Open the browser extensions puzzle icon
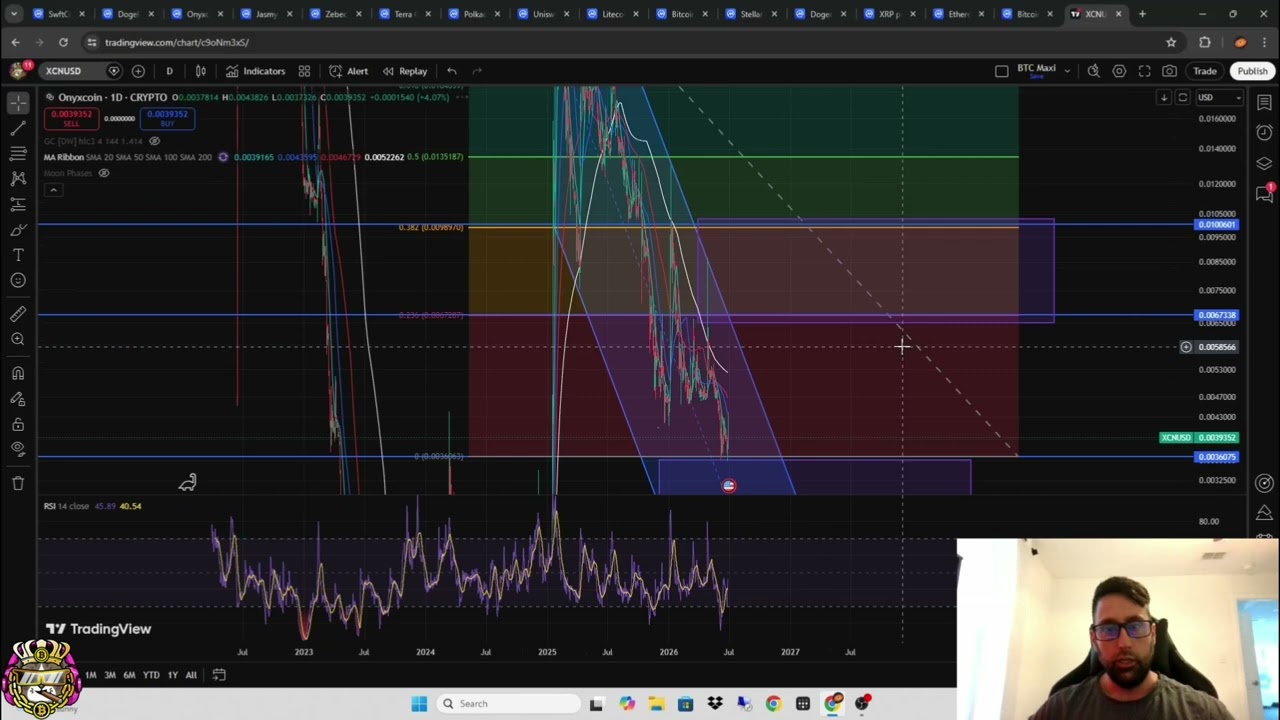Screen dimensions: 1280x720 click(1205, 42)
